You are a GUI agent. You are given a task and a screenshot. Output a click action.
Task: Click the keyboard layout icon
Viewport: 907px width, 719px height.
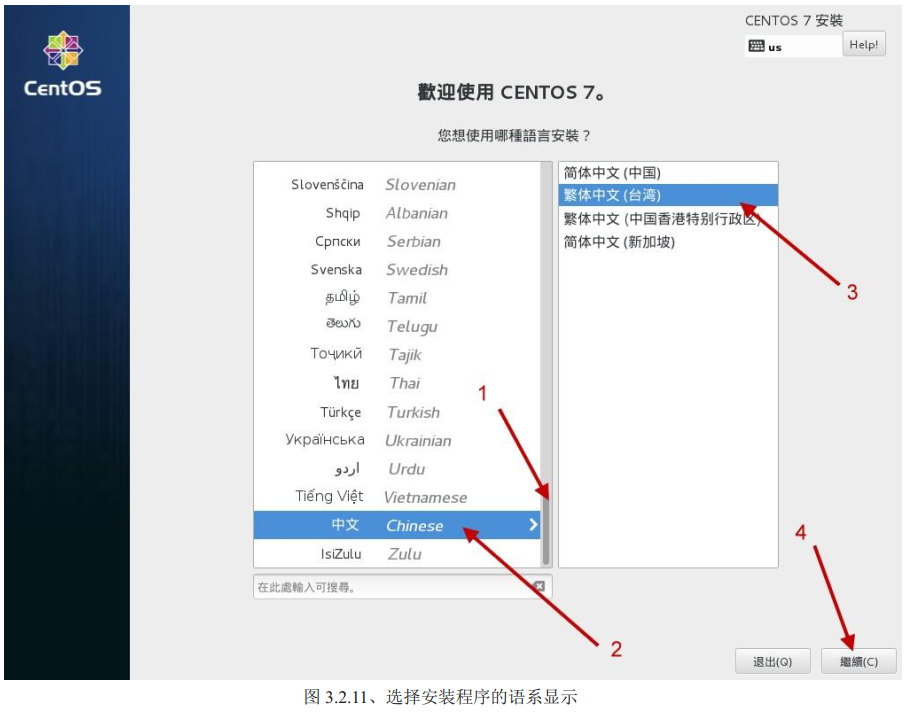point(756,46)
